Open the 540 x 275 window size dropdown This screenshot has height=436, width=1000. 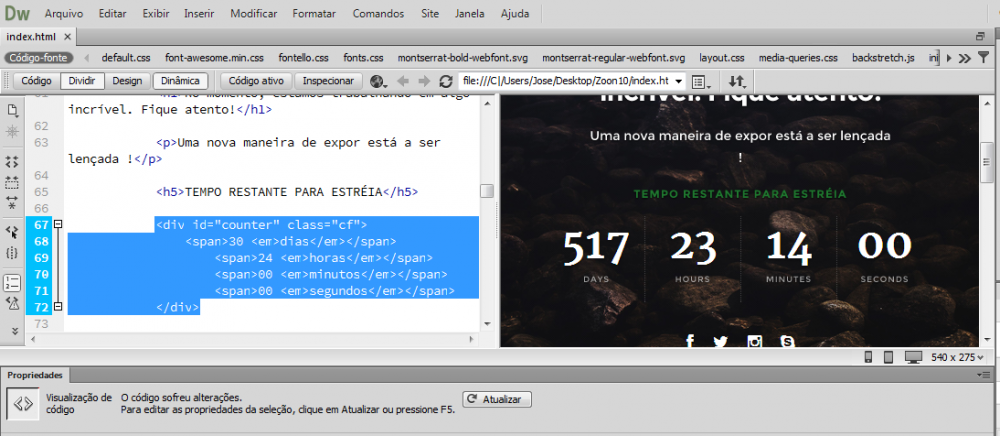[957, 358]
